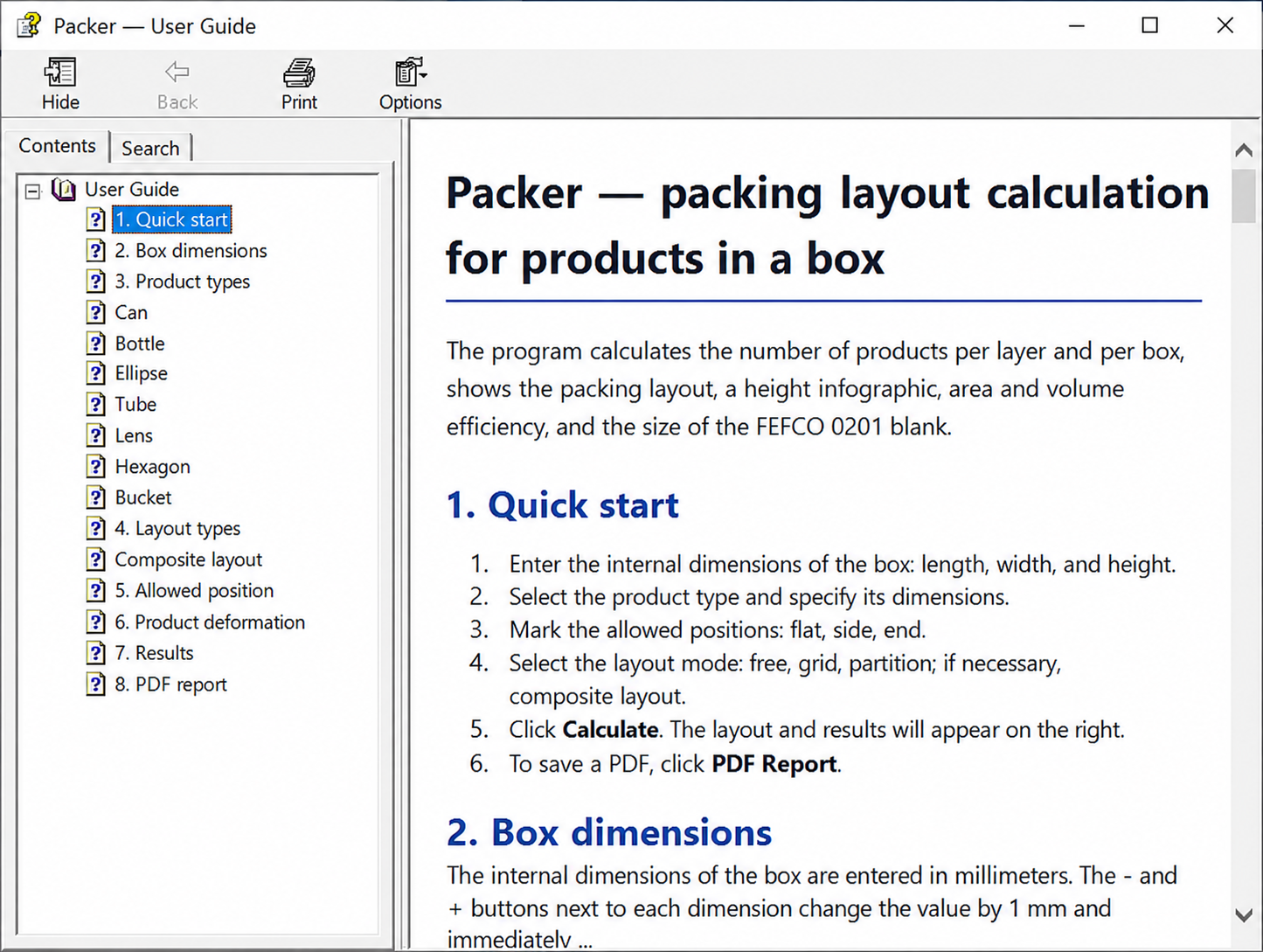Click the help icon beside Allowed position
Screen dimensions: 1263x952
click(x=96, y=591)
